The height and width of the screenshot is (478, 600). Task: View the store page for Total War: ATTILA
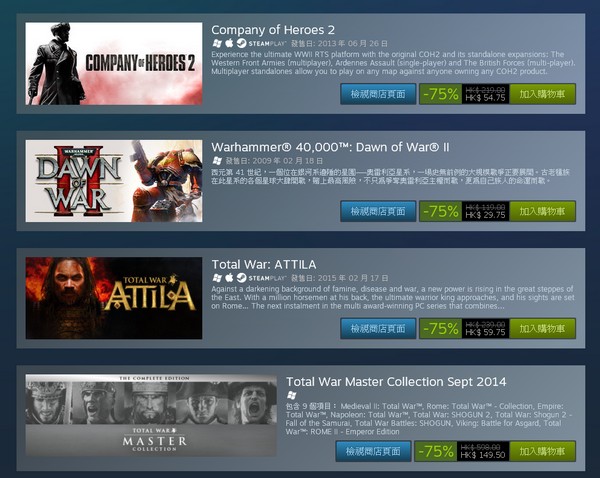[x=378, y=328]
